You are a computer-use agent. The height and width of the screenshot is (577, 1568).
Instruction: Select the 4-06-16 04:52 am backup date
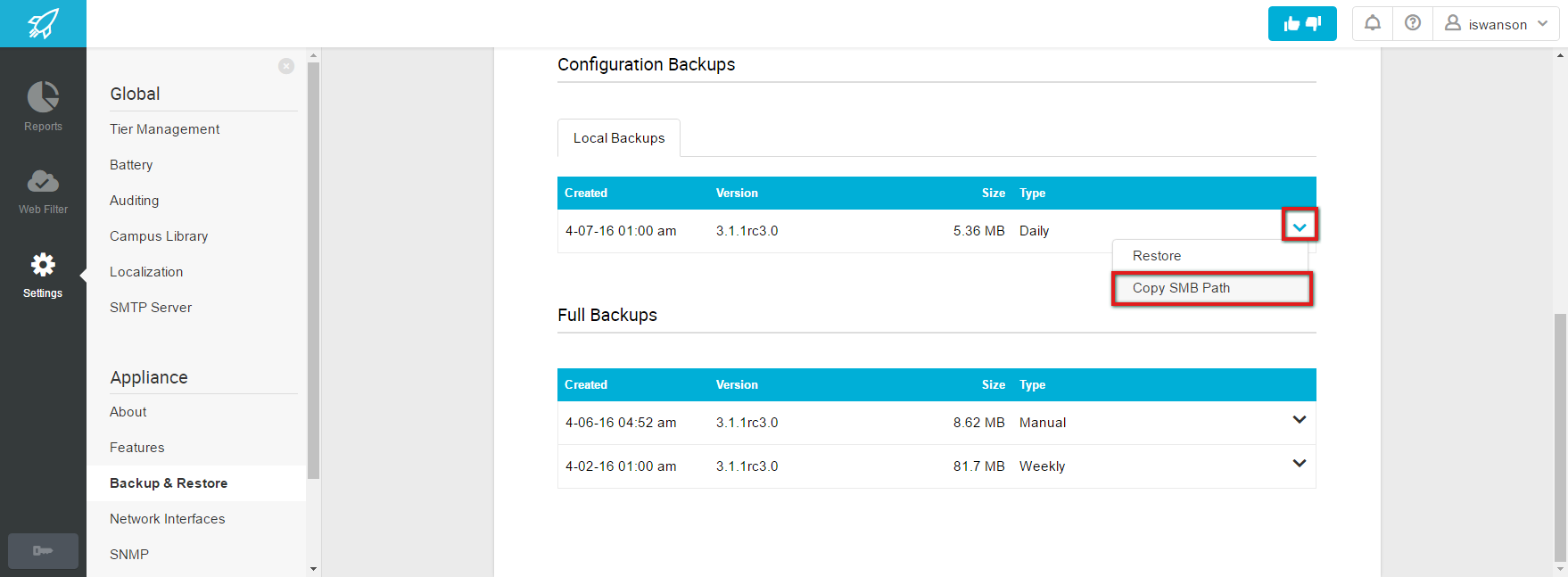(621, 423)
